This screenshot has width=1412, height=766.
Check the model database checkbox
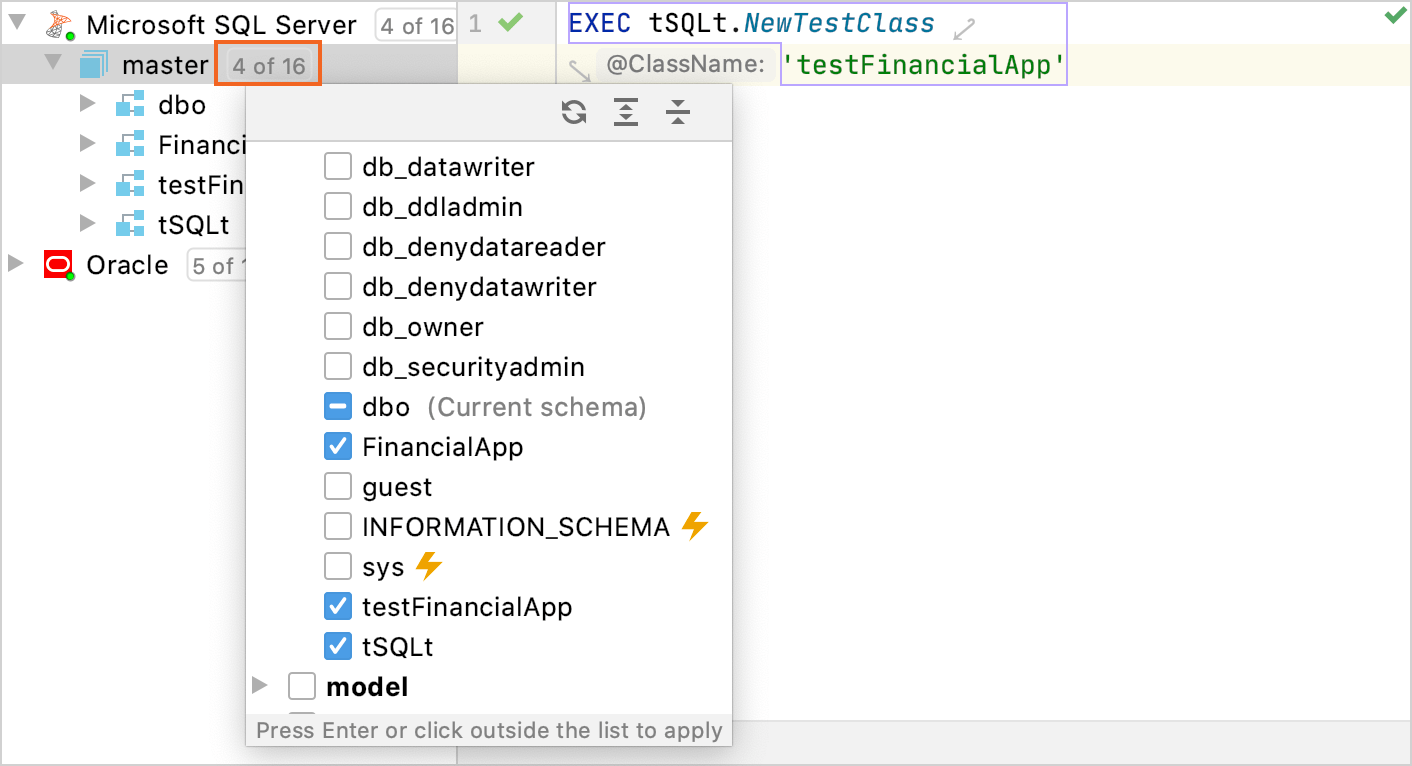[x=302, y=686]
